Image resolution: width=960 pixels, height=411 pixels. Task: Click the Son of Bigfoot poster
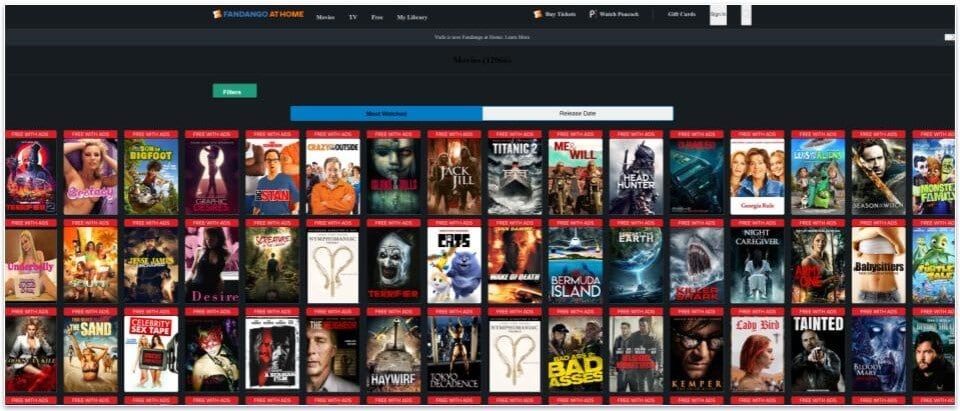pyautogui.click(x=151, y=177)
